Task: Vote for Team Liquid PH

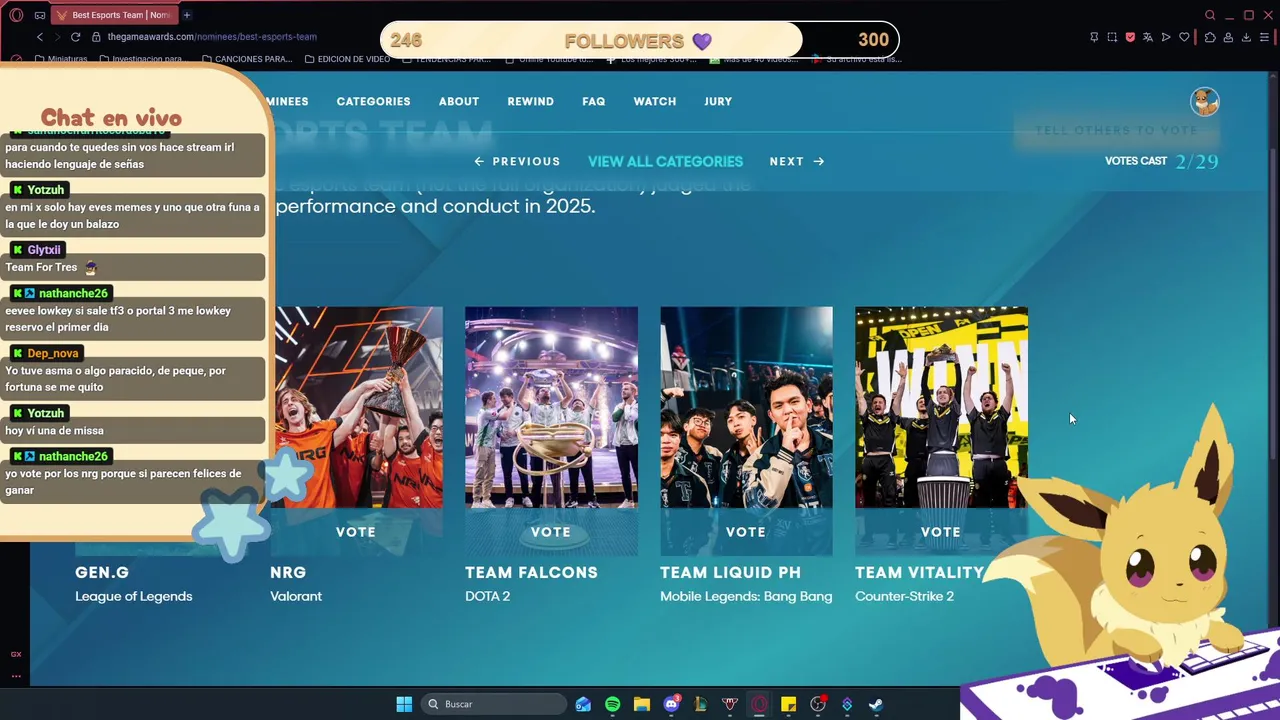Action: 746,532
